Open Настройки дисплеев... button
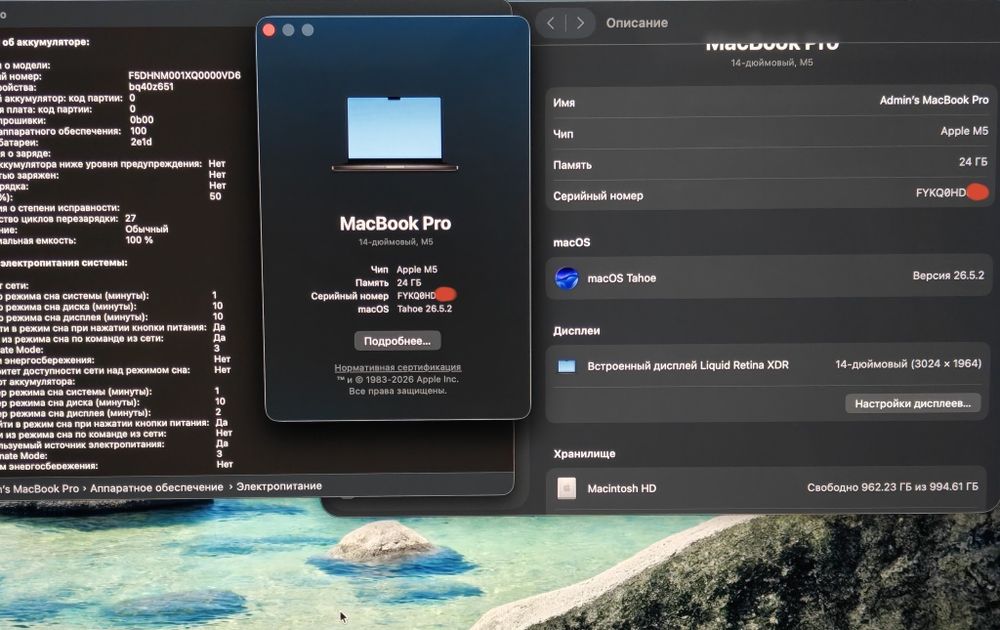Screen dimensions: 1000x630 pos(913,404)
